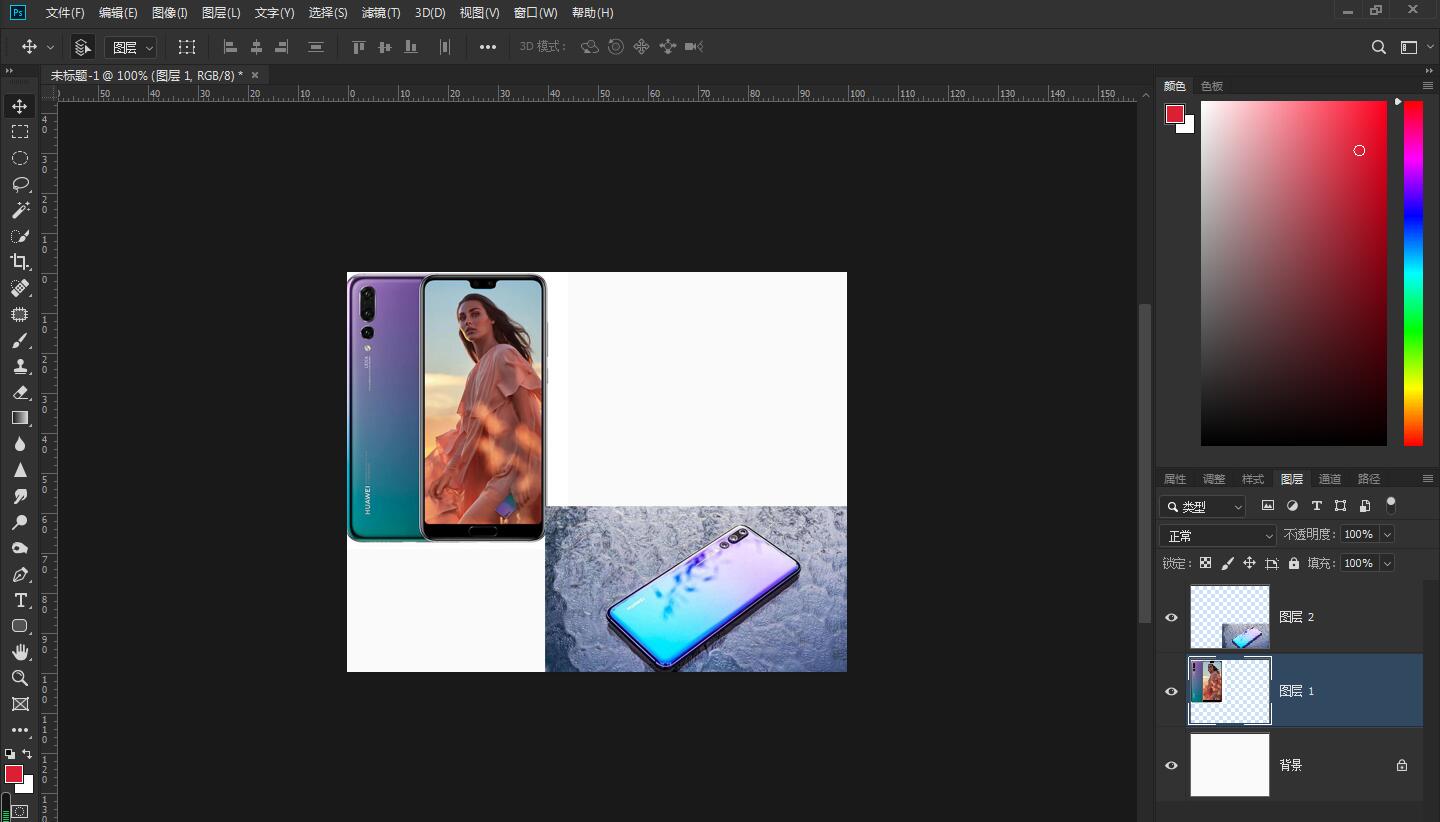Viewport: 1440px width, 822px height.
Task: Expand the 不透明度 opacity dropdown arrow
Action: point(1386,535)
